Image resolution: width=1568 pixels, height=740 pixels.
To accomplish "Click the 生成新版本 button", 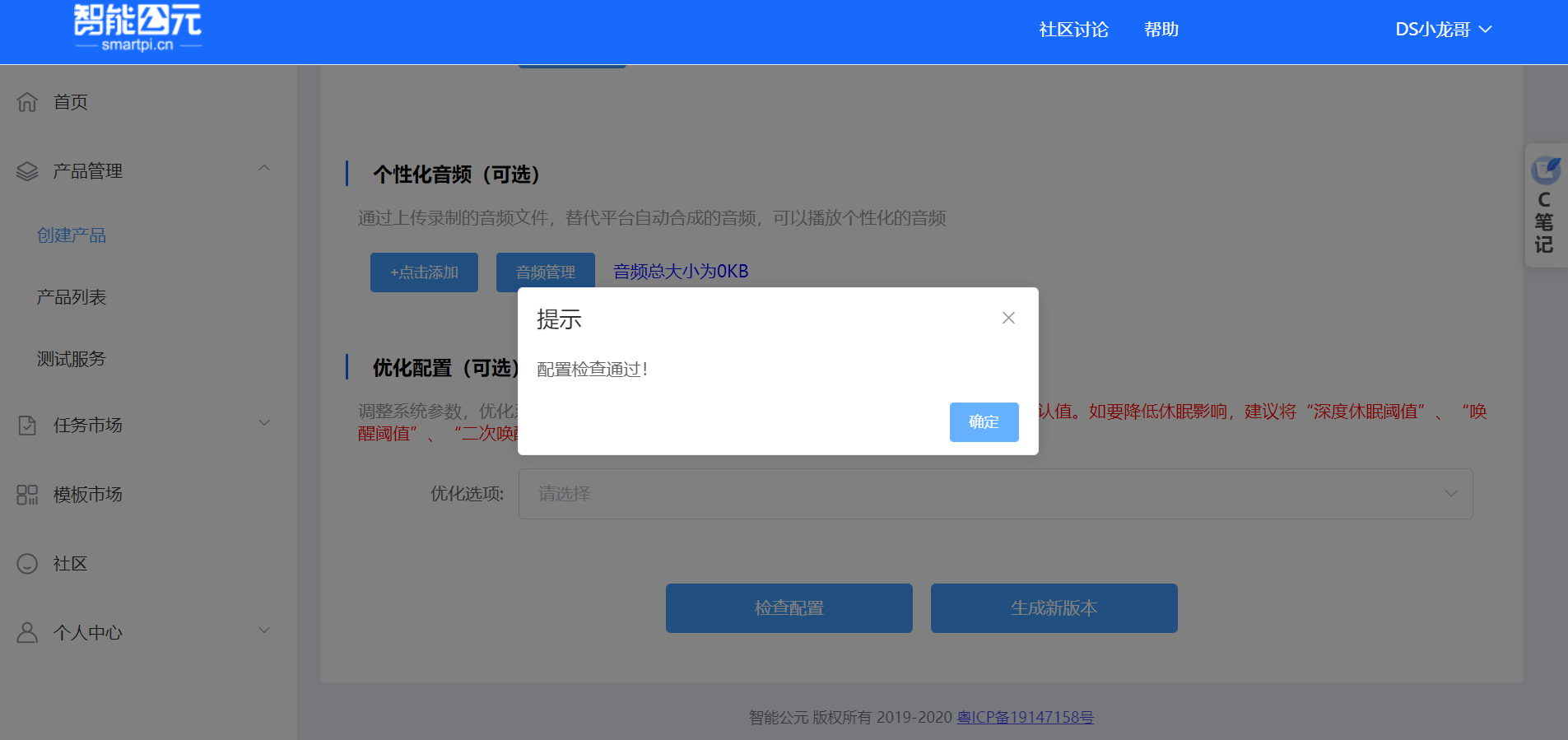I will pos(1054,608).
